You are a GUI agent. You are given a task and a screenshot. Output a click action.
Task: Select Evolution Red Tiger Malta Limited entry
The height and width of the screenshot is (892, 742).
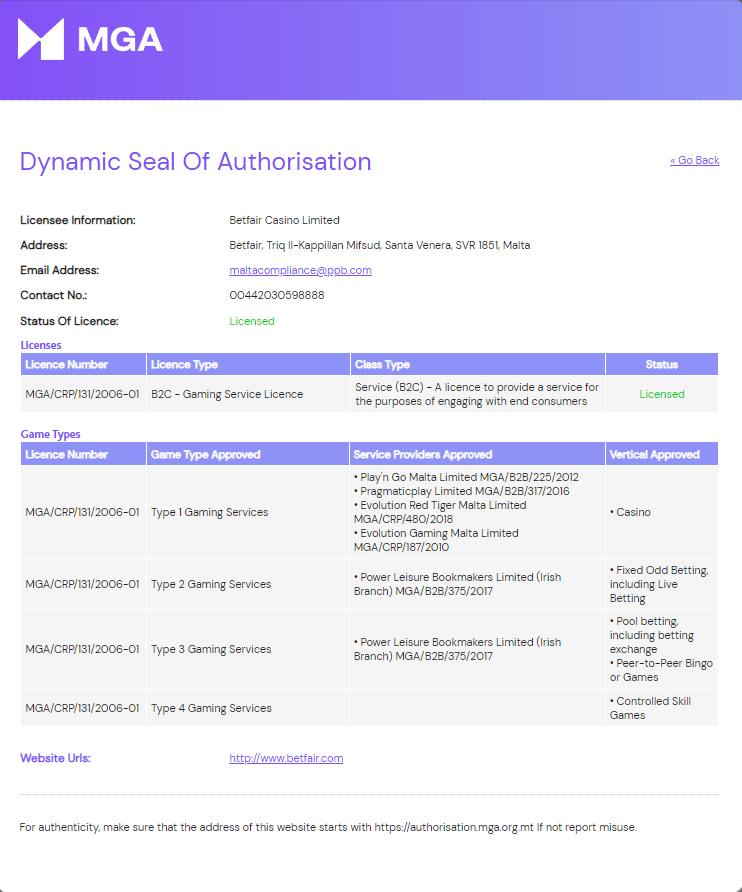[440, 512]
